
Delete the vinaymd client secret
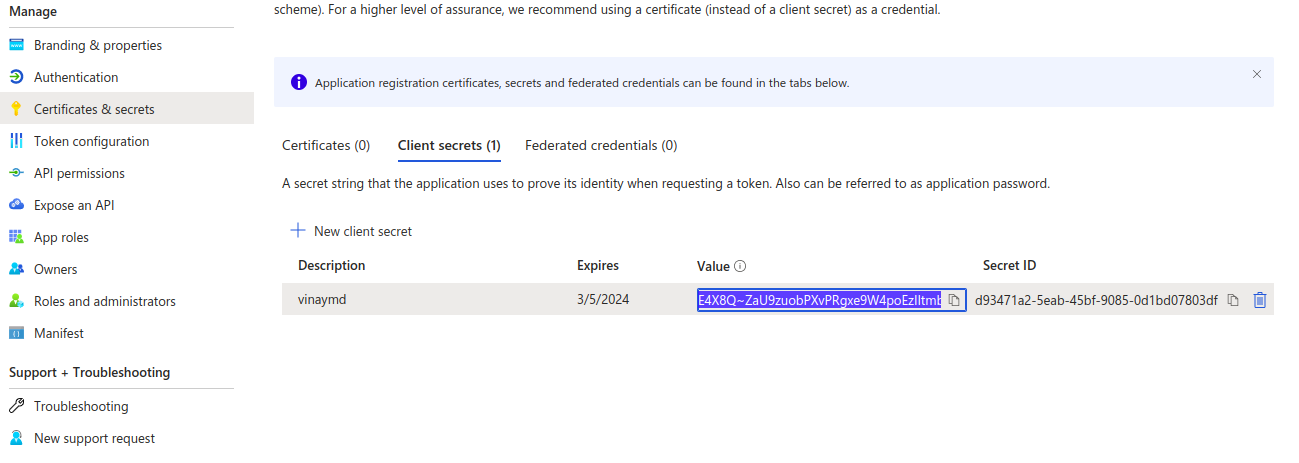[1260, 300]
